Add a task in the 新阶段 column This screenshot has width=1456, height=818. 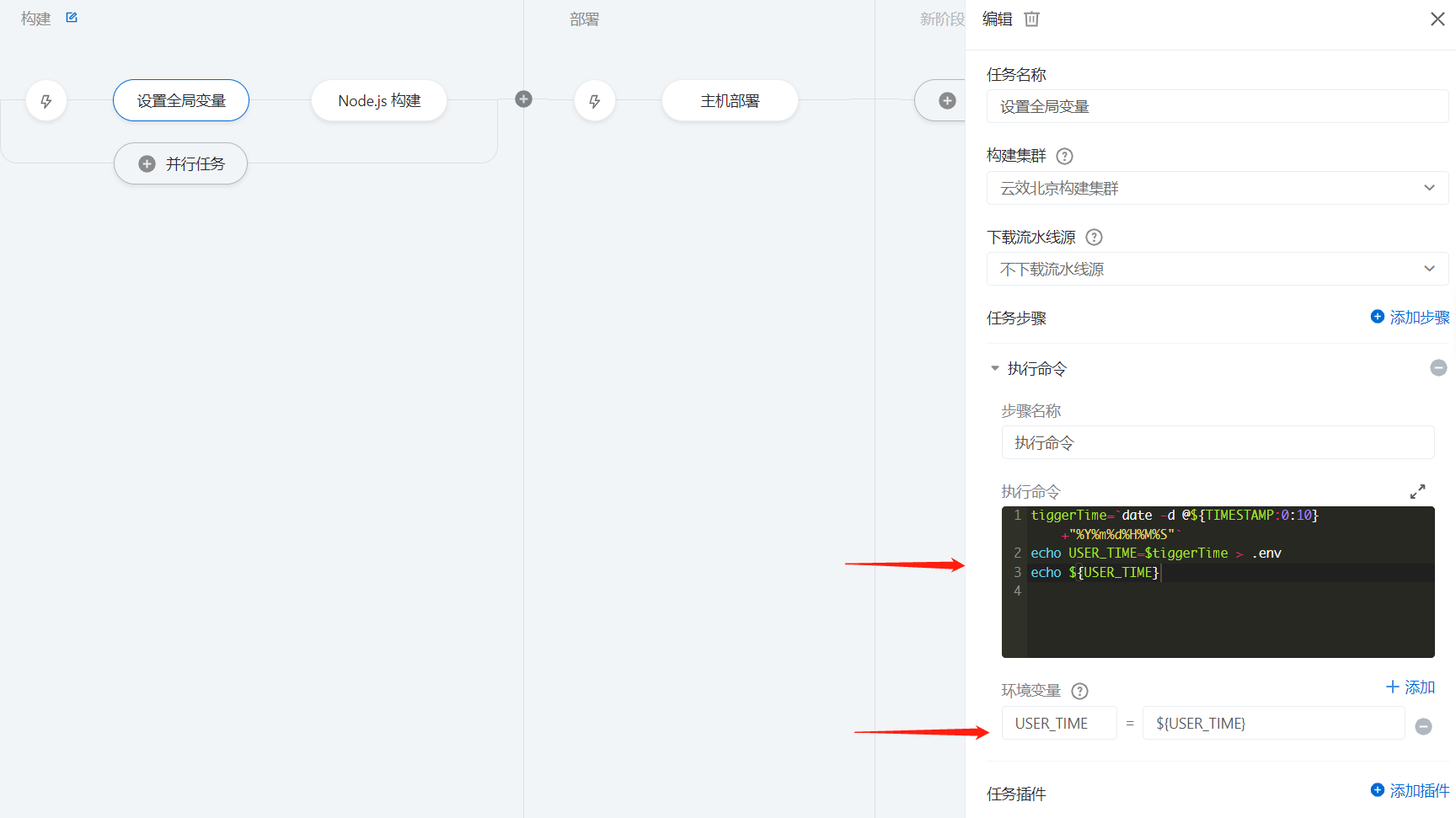[947, 100]
